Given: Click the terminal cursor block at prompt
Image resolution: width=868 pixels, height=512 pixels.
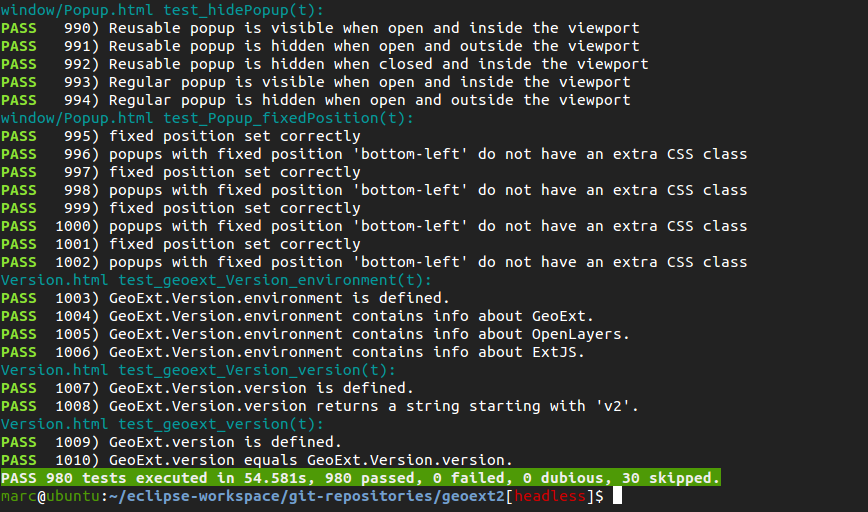Looking at the screenshot, I should [x=617, y=496].
